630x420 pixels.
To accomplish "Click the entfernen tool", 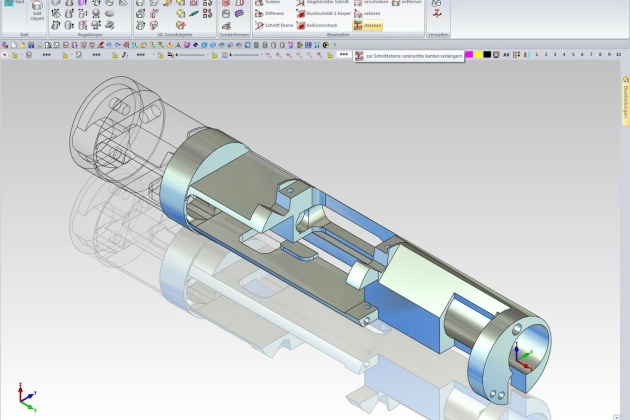I will point(409,3).
